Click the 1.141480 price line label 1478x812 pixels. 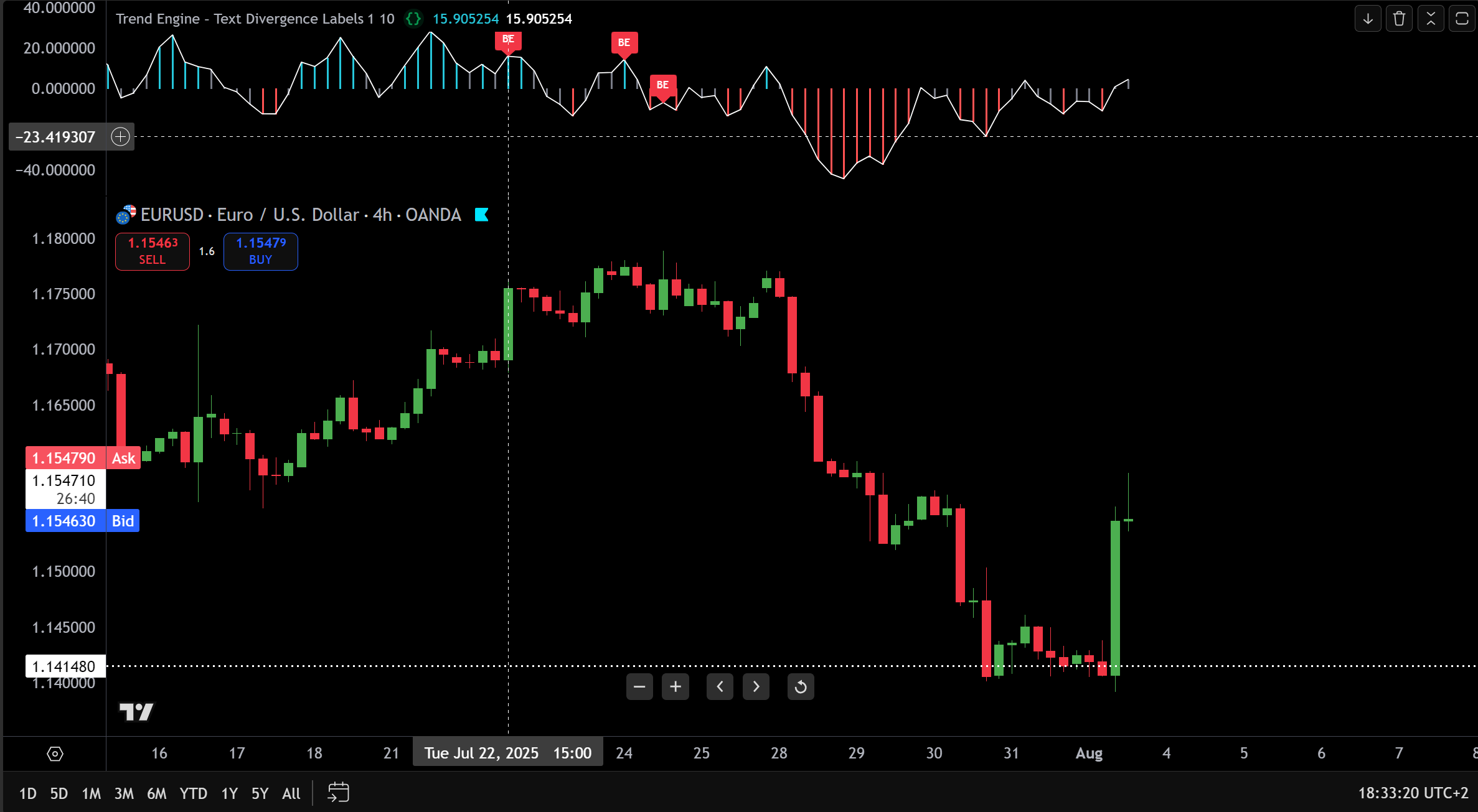click(65, 666)
